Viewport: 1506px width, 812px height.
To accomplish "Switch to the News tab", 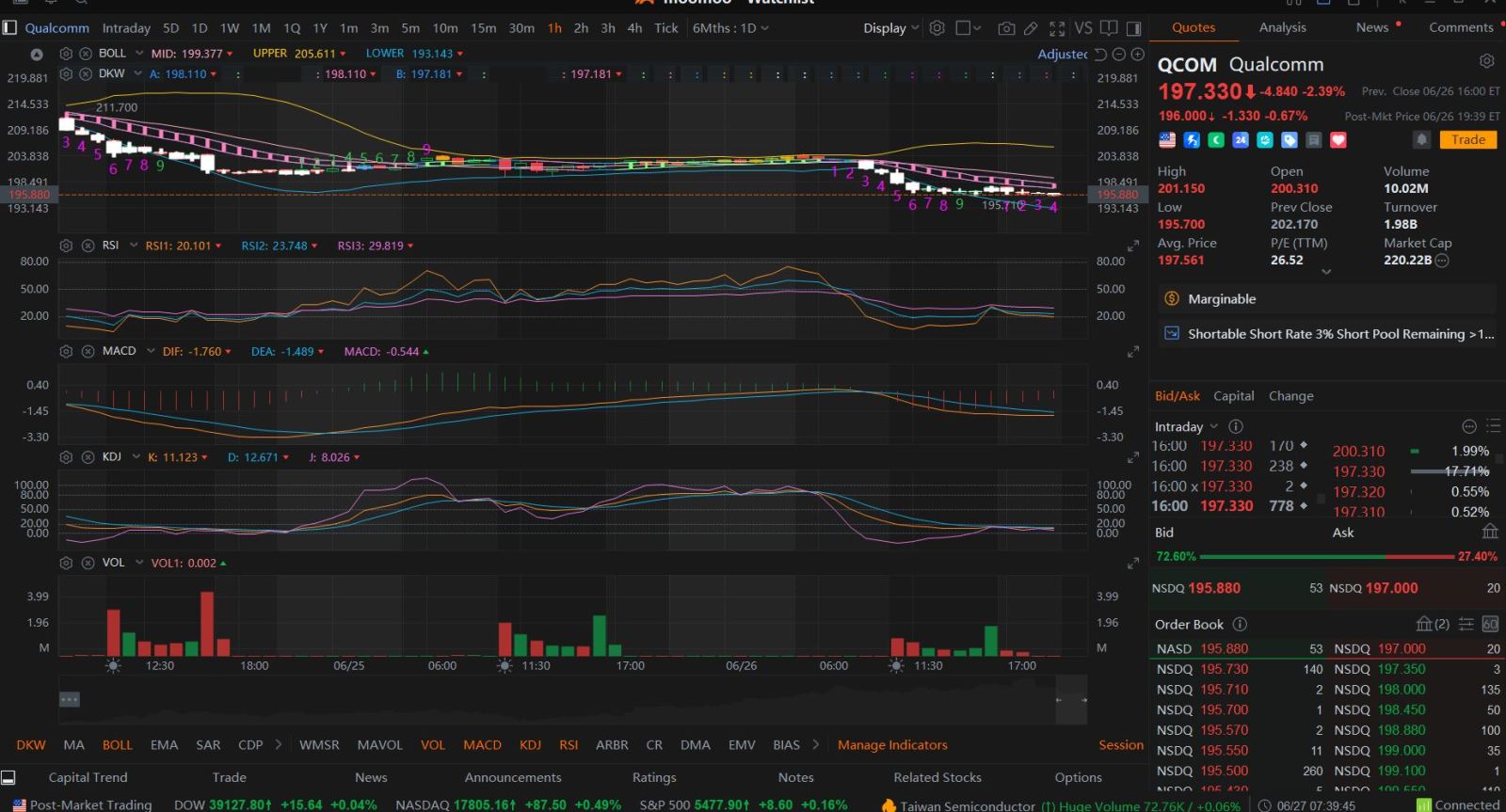I will (1372, 27).
